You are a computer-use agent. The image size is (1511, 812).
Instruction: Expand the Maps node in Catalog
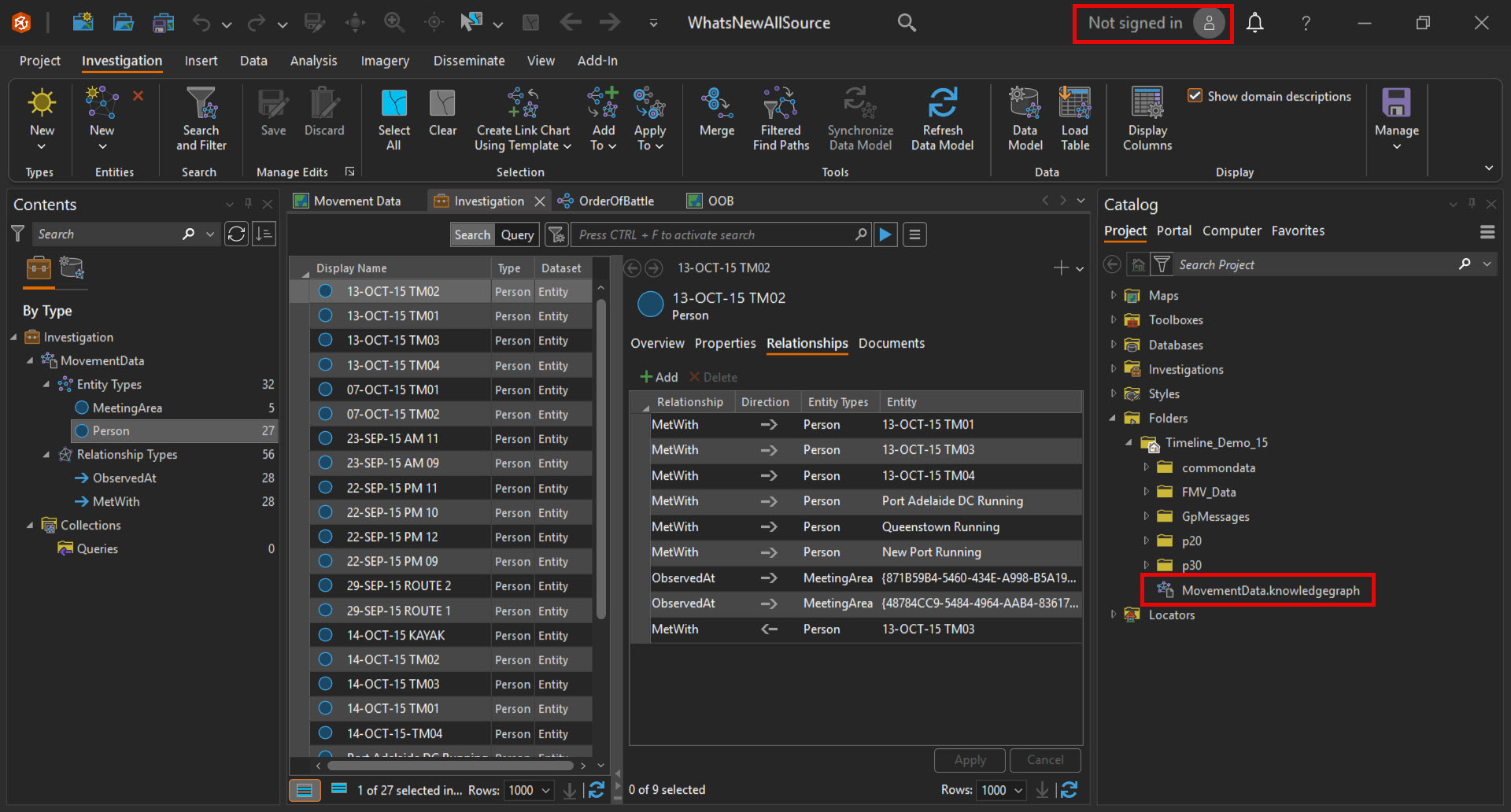(1113, 295)
